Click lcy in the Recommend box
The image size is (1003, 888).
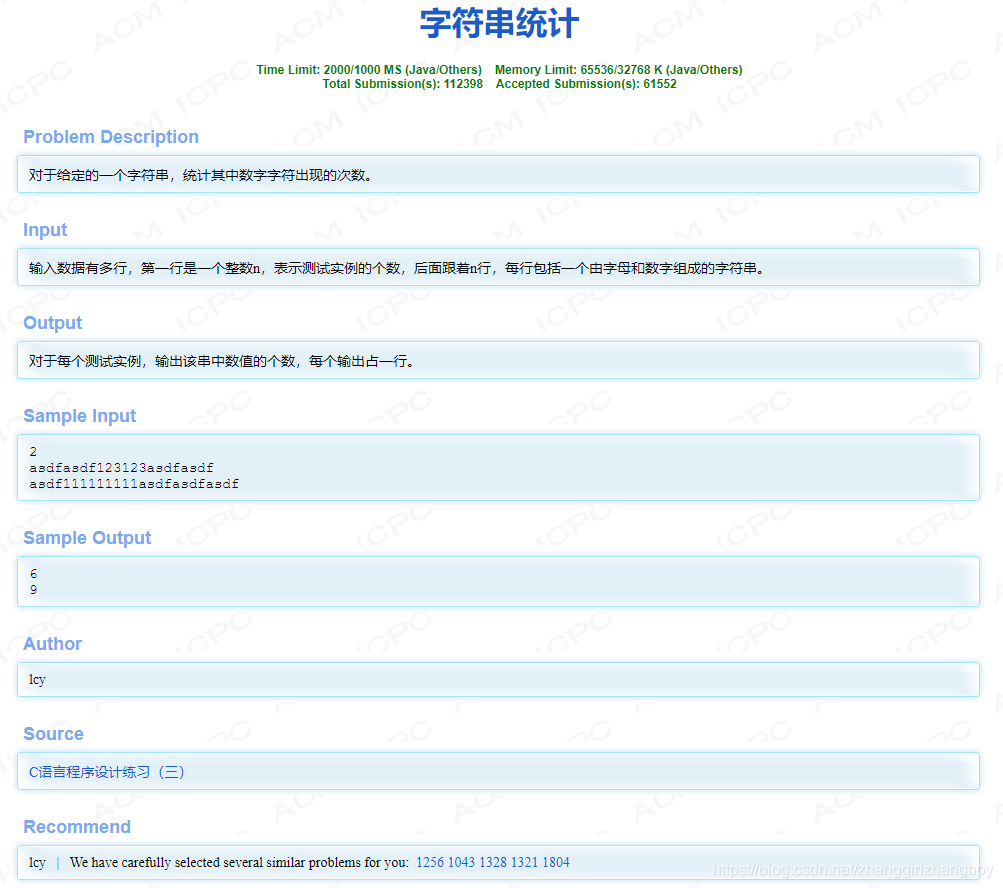click(x=37, y=862)
